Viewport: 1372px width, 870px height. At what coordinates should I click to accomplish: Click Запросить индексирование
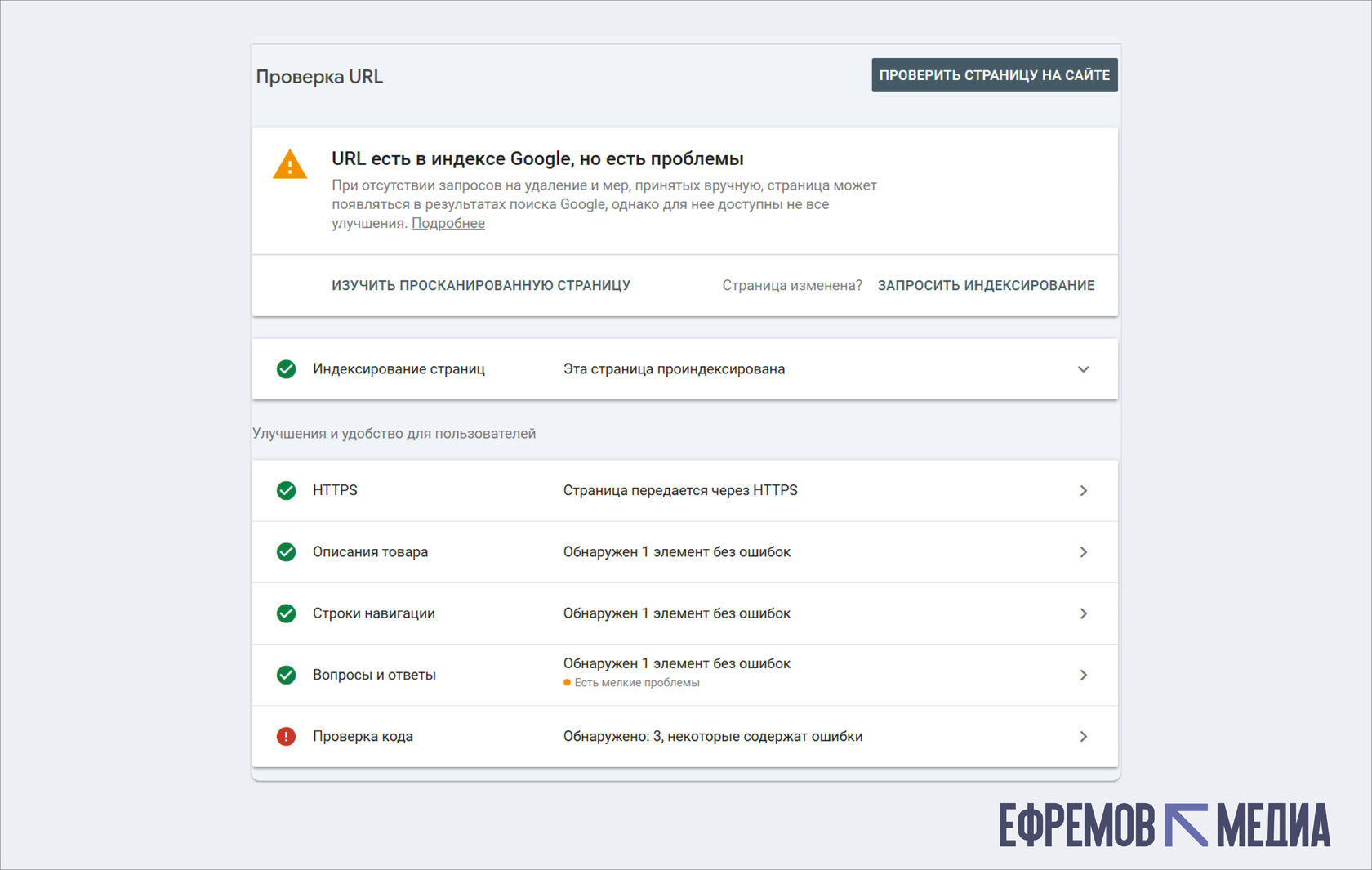(x=986, y=285)
